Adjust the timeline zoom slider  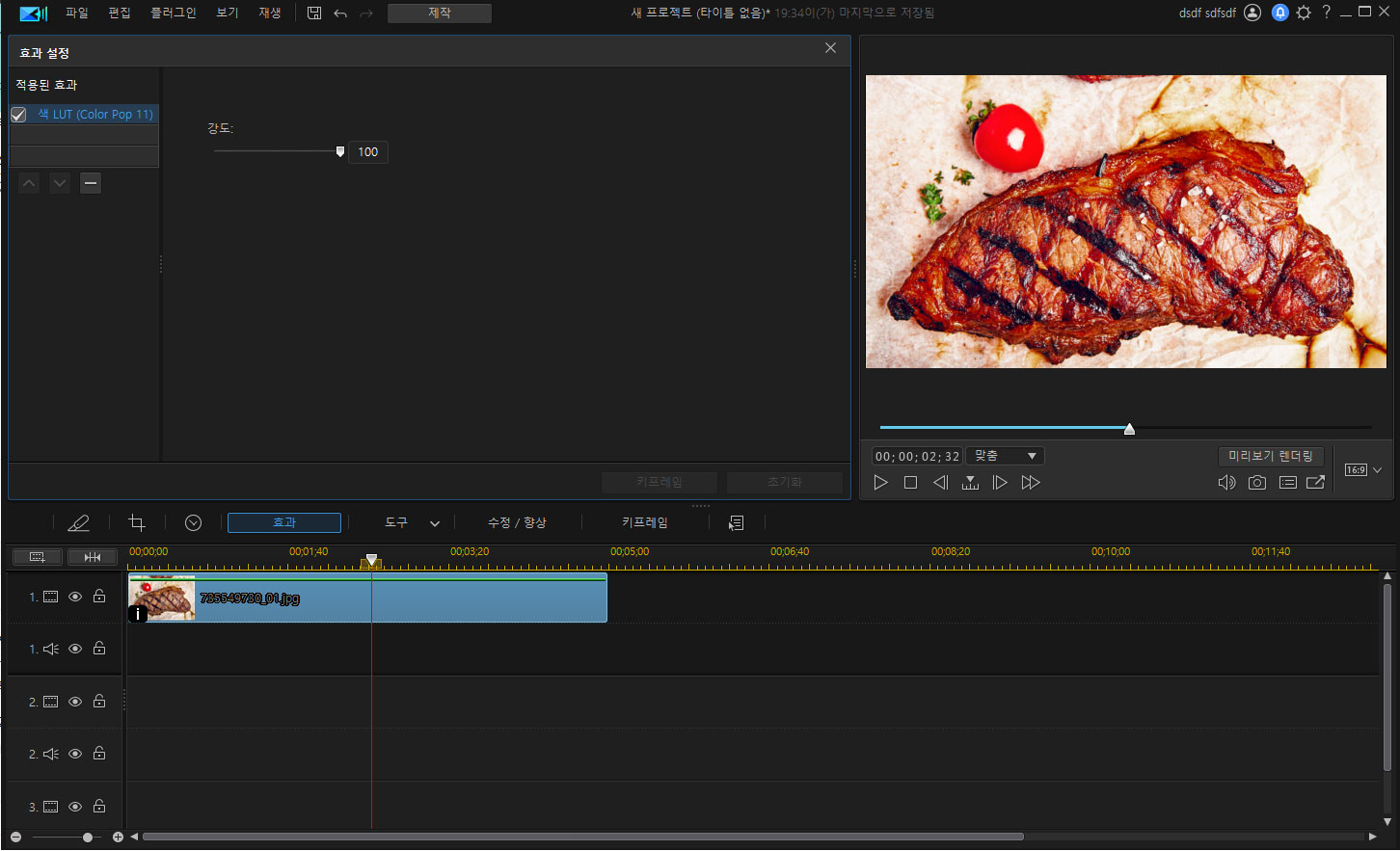[88, 838]
